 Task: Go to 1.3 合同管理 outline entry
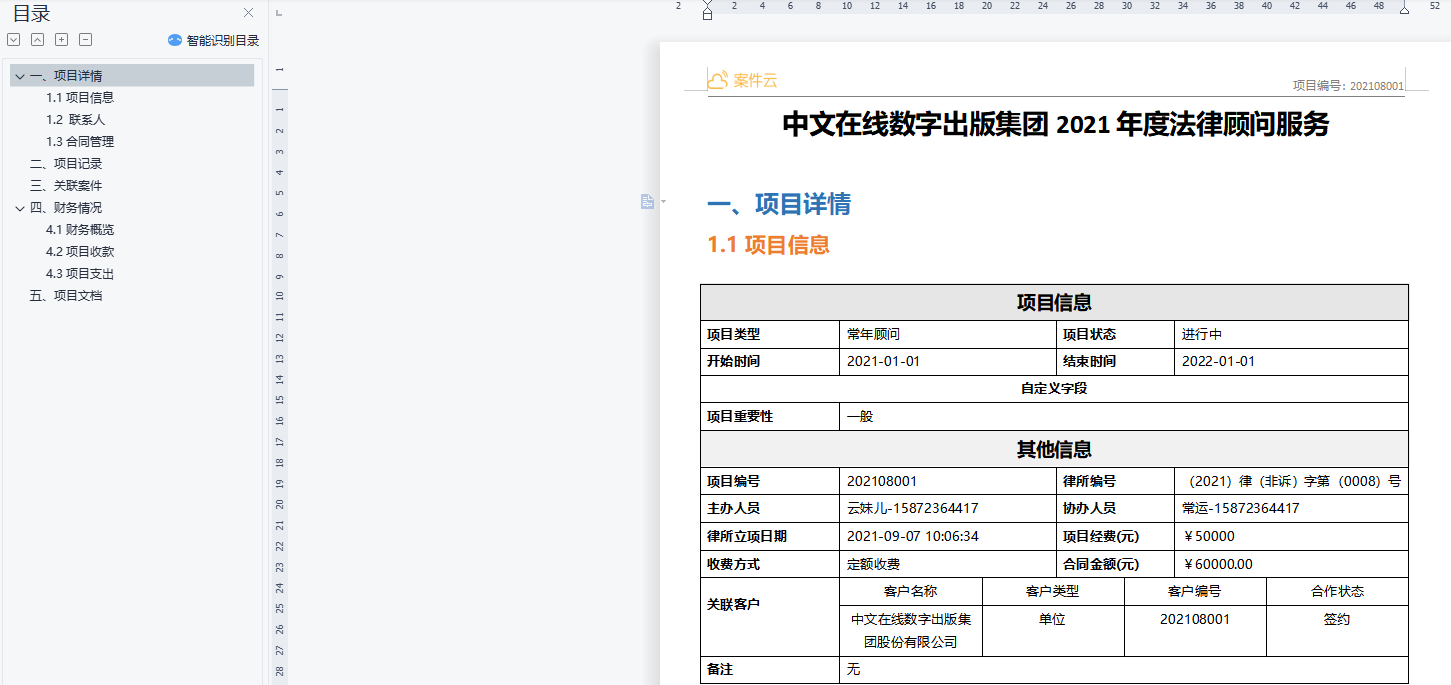pos(80,142)
